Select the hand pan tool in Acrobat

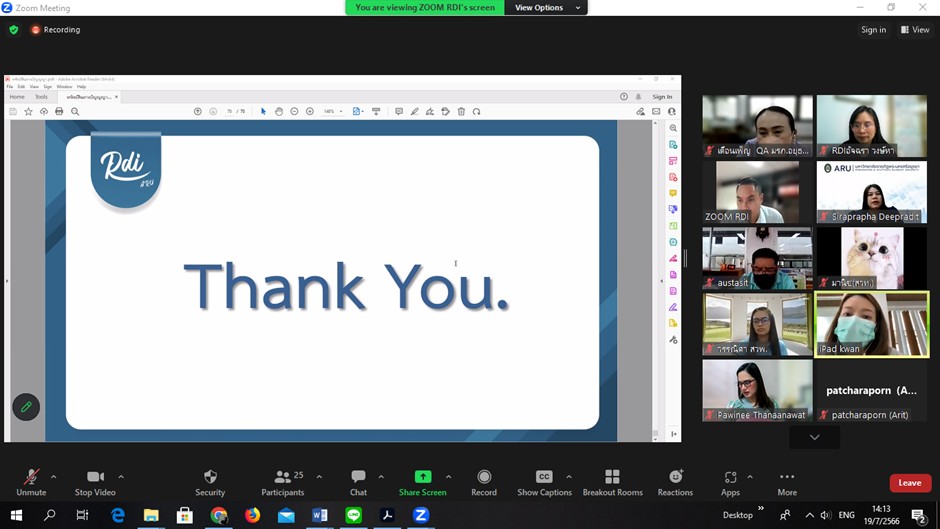(279, 112)
